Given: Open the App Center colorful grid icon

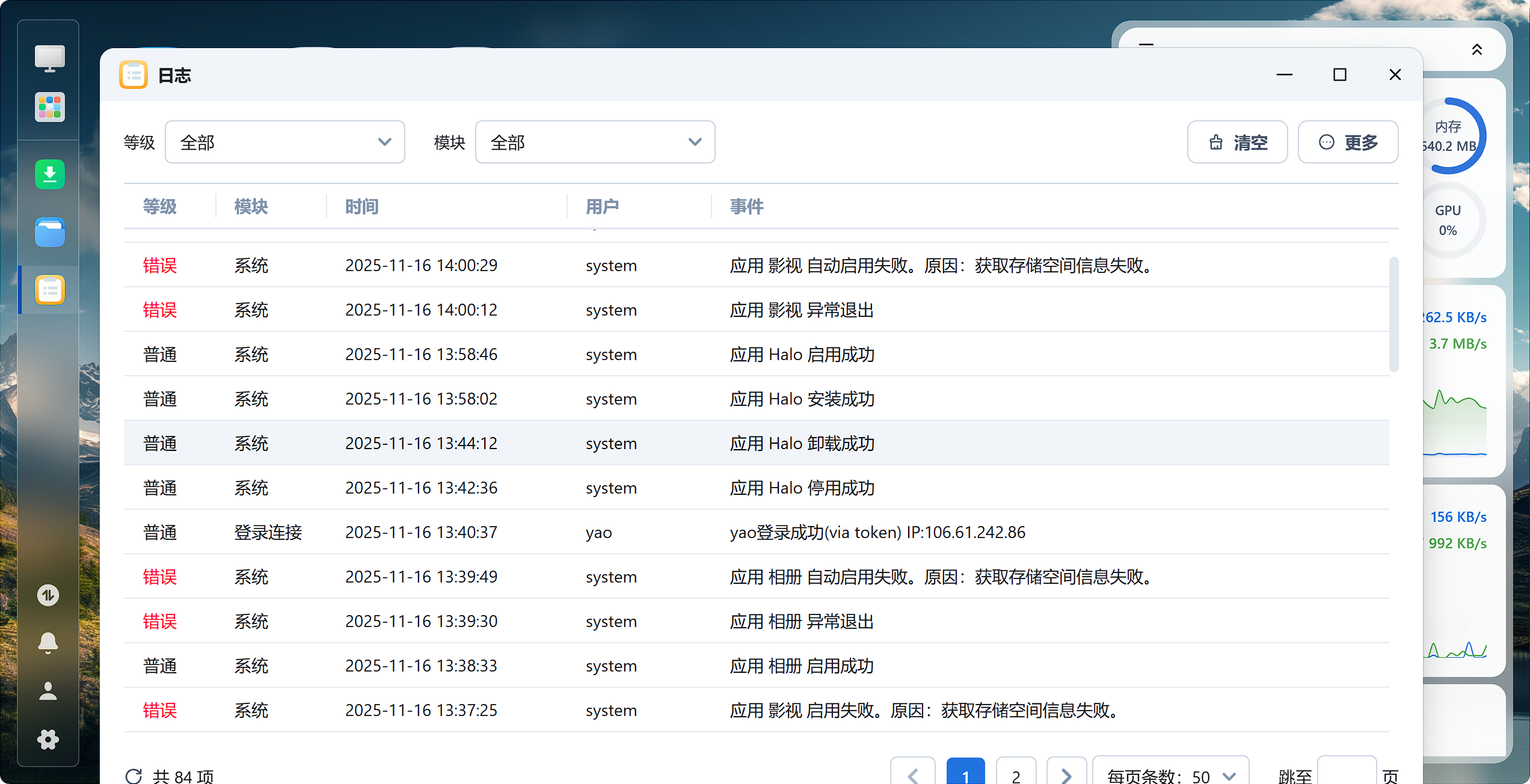Looking at the screenshot, I should tap(49, 108).
